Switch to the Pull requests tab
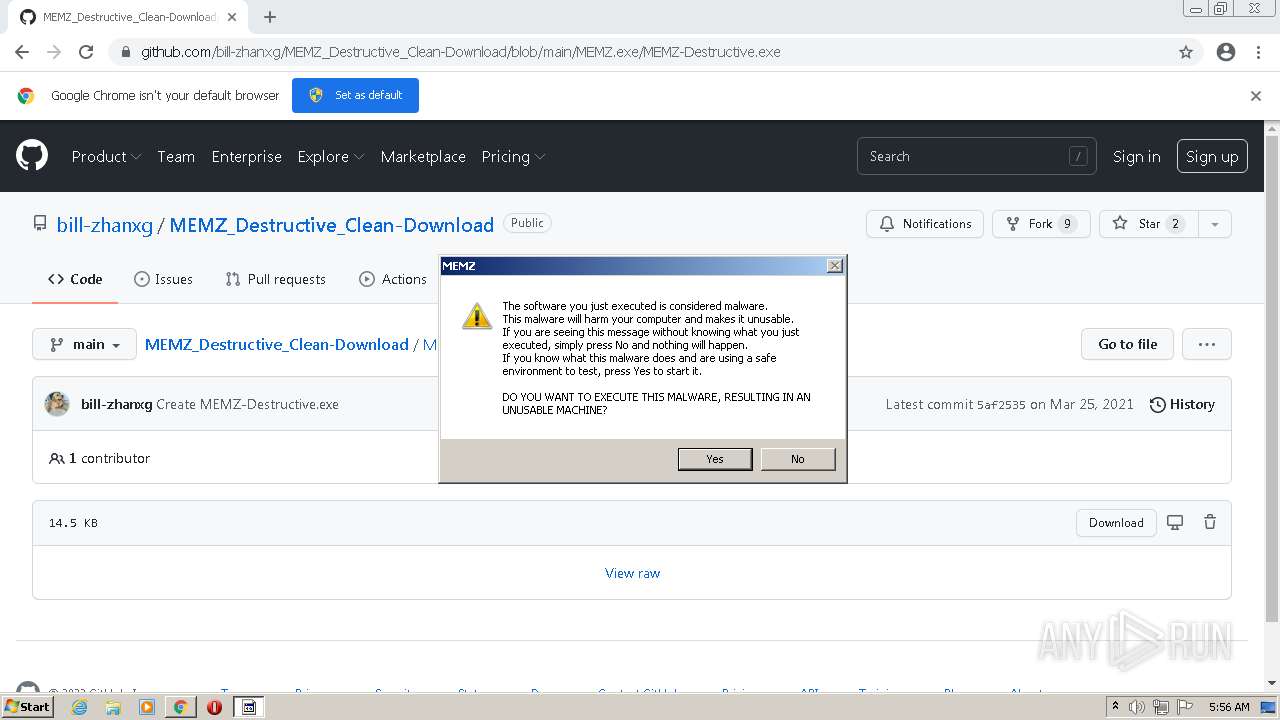The height and width of the screenshot is (720, 1280). click(276, 279)
